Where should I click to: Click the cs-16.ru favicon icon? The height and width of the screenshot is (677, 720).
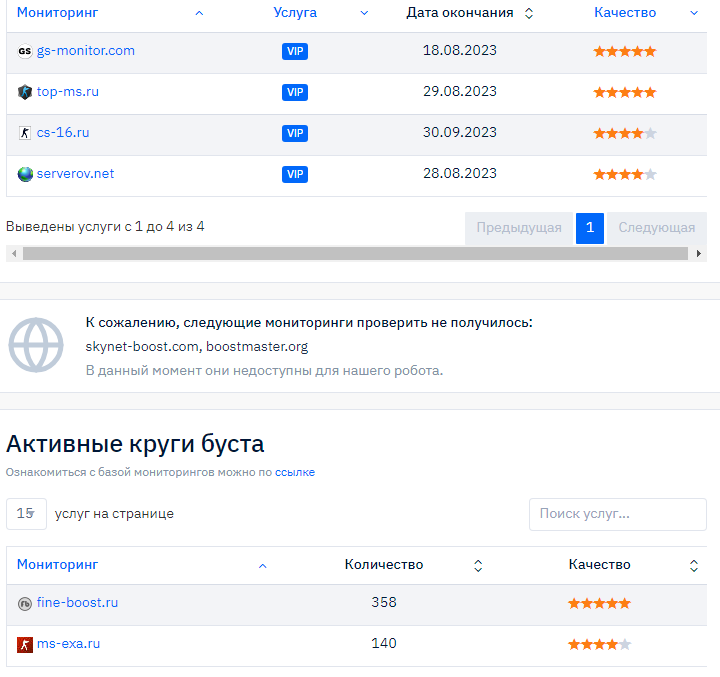[25, 133]
